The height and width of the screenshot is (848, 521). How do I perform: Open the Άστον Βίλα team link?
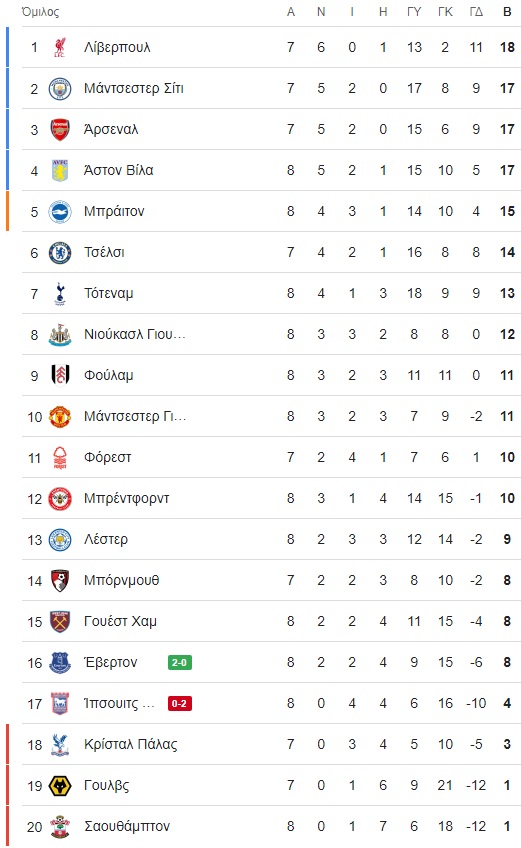pos(118,170)
